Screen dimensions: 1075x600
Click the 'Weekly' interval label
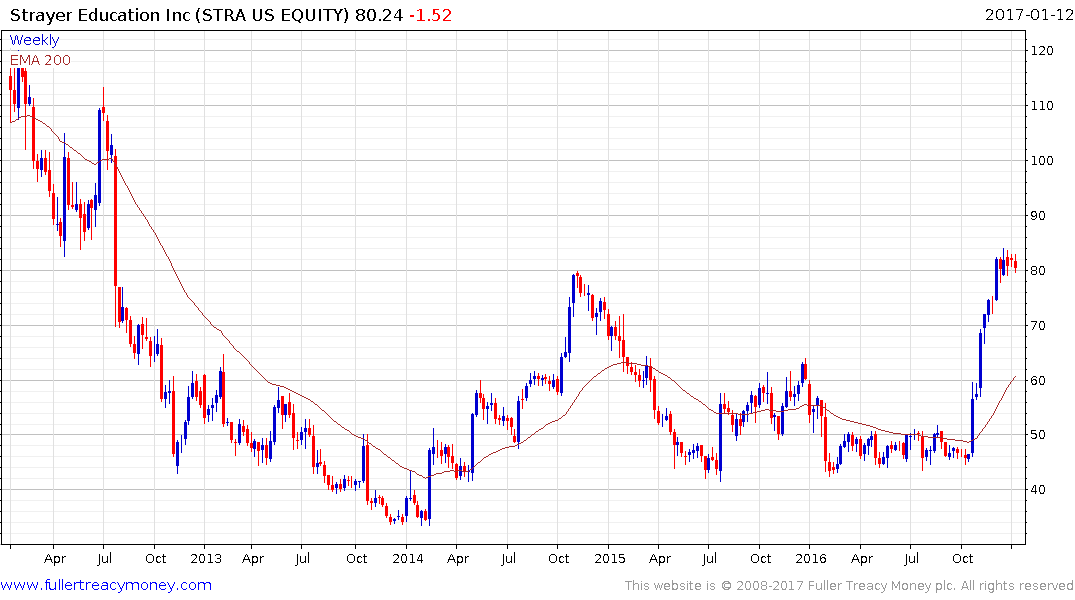pyautogui.click(x=34, y=40)
